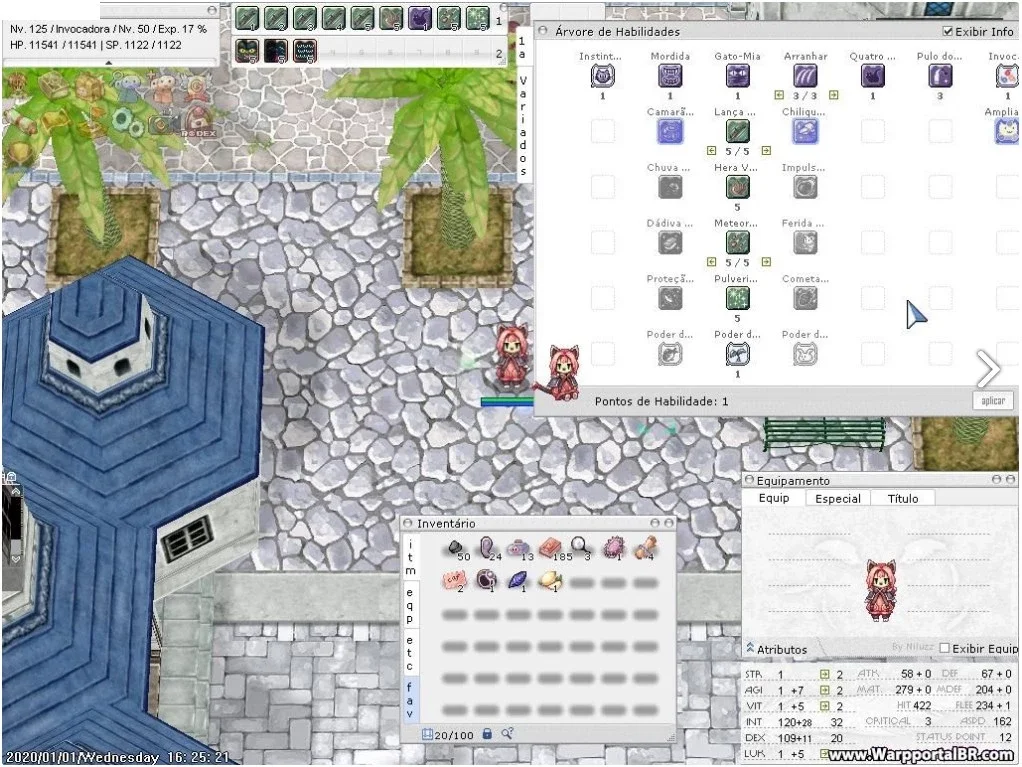Select the Pulo do skill icon
Image resolution: width=1022 pixels, height=767 pixels.
[x=940, y=76]
